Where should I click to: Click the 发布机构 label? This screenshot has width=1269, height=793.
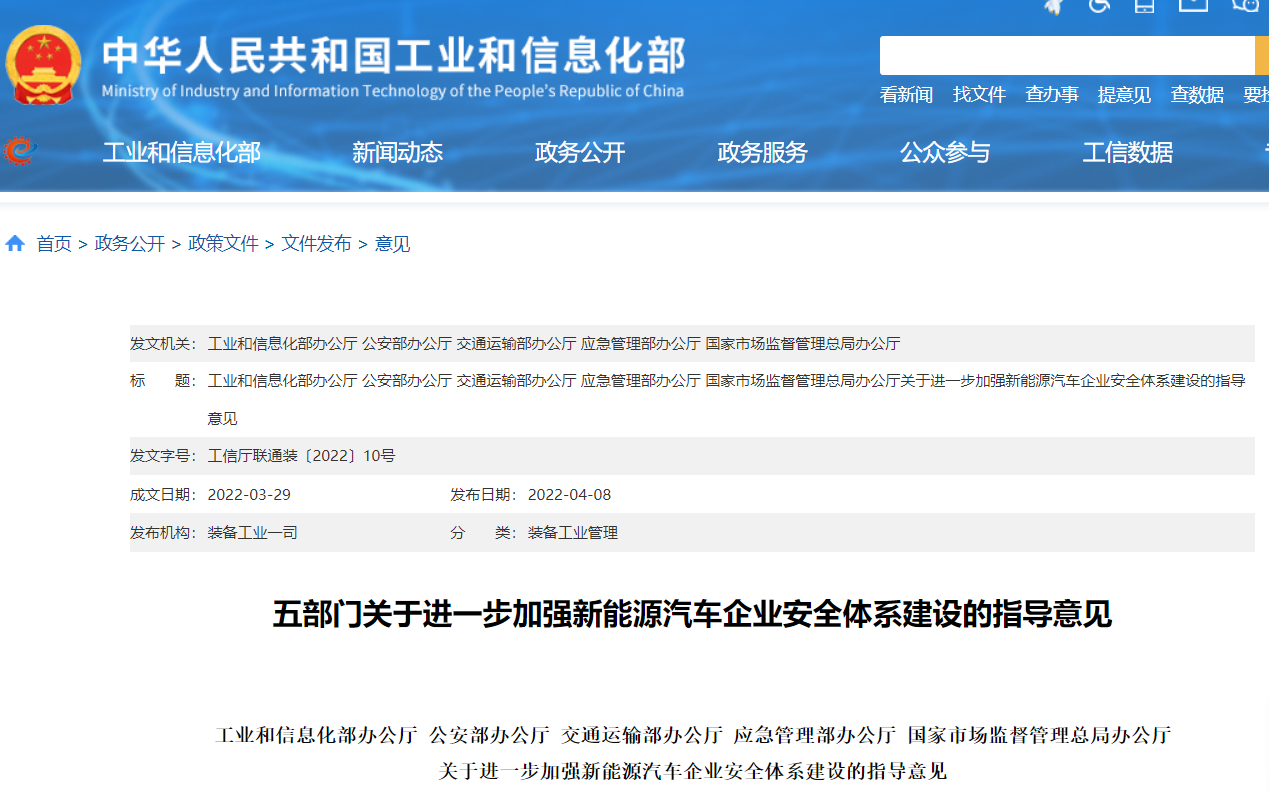click(x=164, y=533)
